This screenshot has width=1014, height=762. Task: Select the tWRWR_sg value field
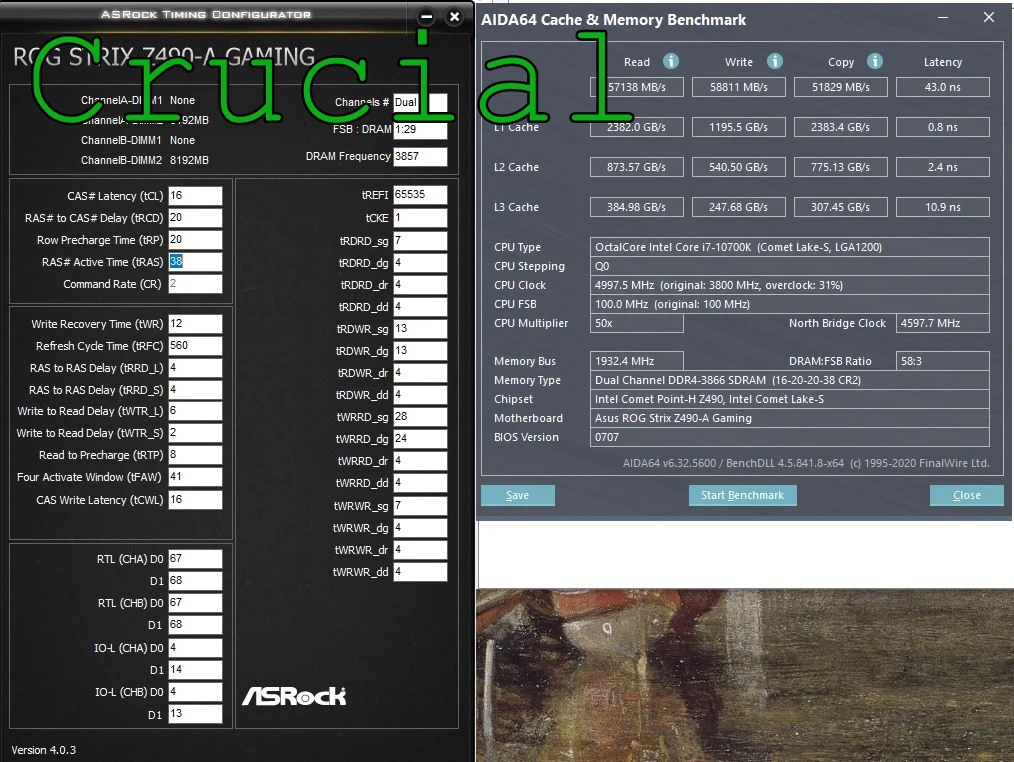pyautogui.click(x=420, y=506)
